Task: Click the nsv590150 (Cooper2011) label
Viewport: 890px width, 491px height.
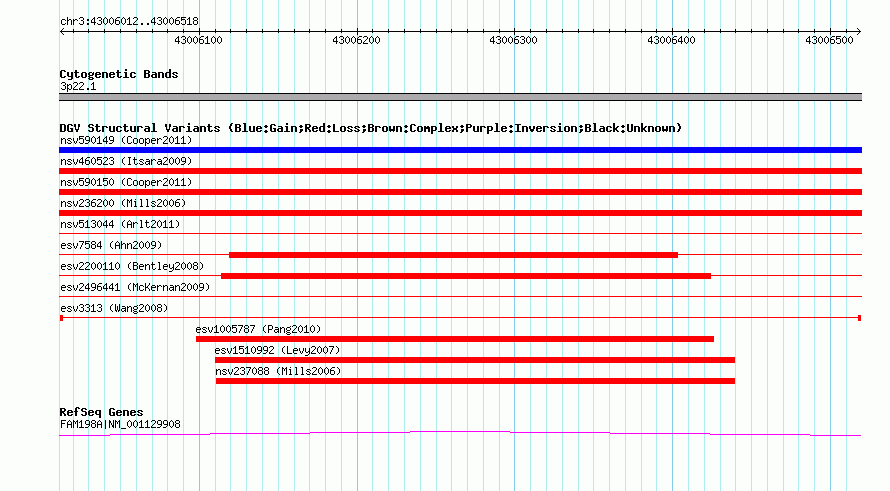Action: click(x=126, y=182)
